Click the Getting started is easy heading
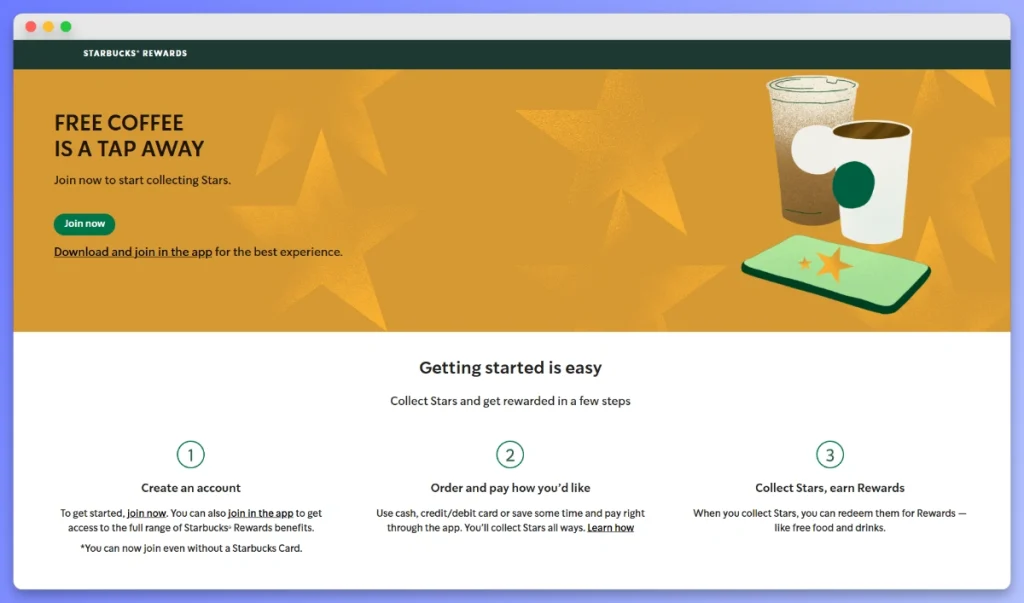Image resolution: width=1024 pixels, height=603 pixels. coord(510,367)
